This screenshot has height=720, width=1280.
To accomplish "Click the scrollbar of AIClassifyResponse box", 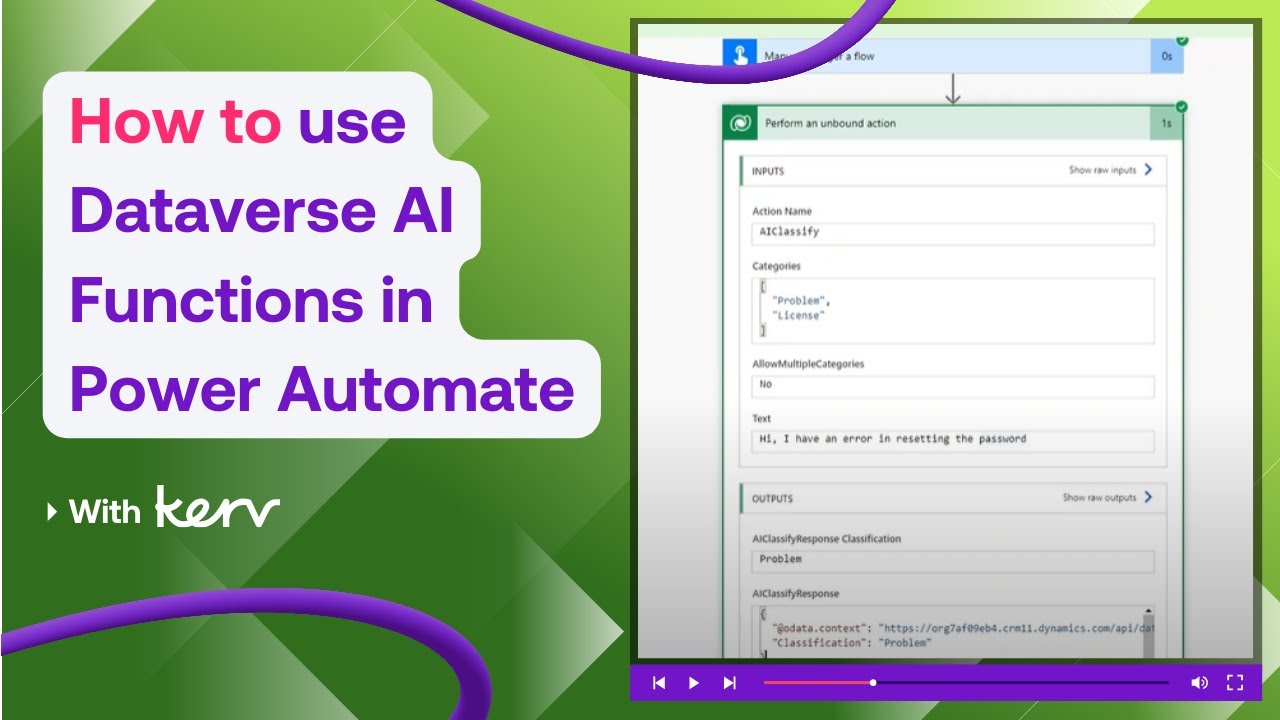I will point(1148,632).
